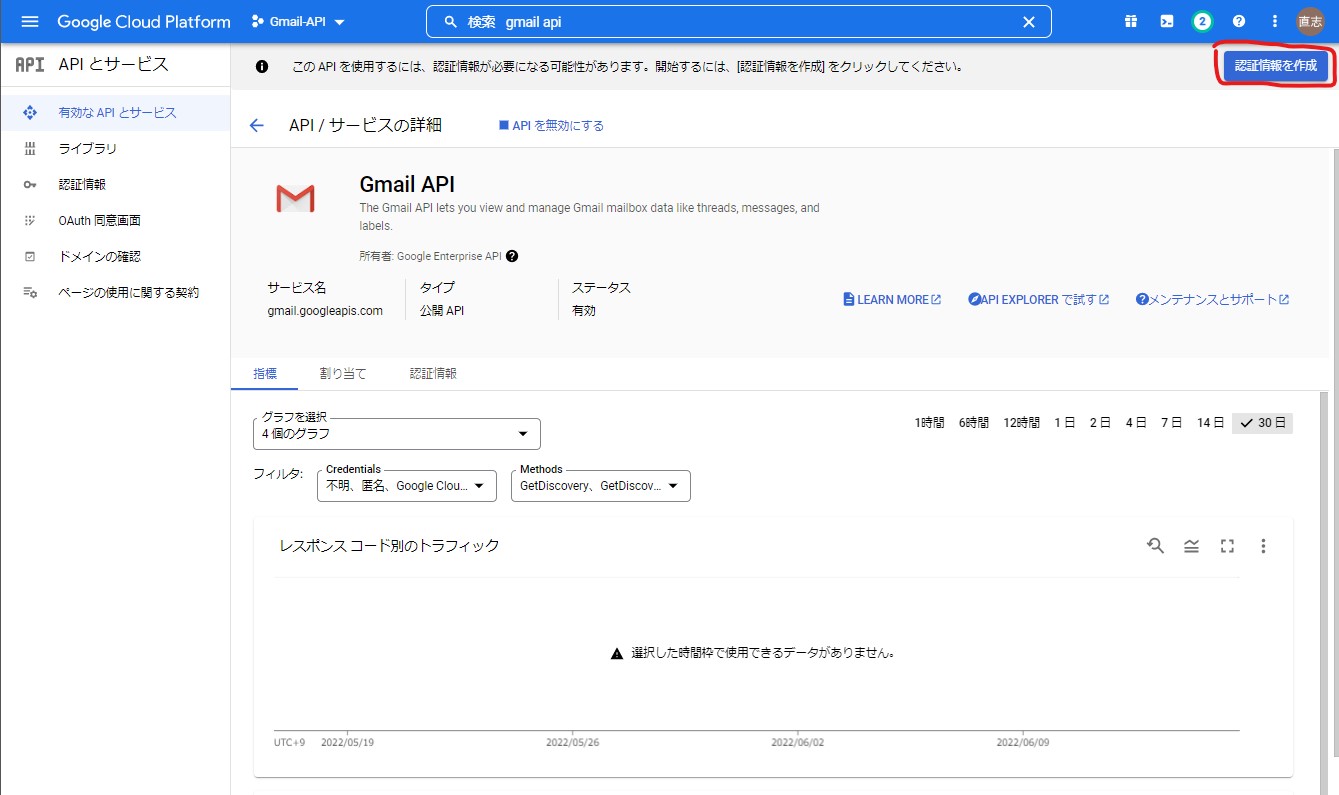Screen dimensions: 1339x795
Task: Select the 1日 time range
Action: pos(1065,423)
